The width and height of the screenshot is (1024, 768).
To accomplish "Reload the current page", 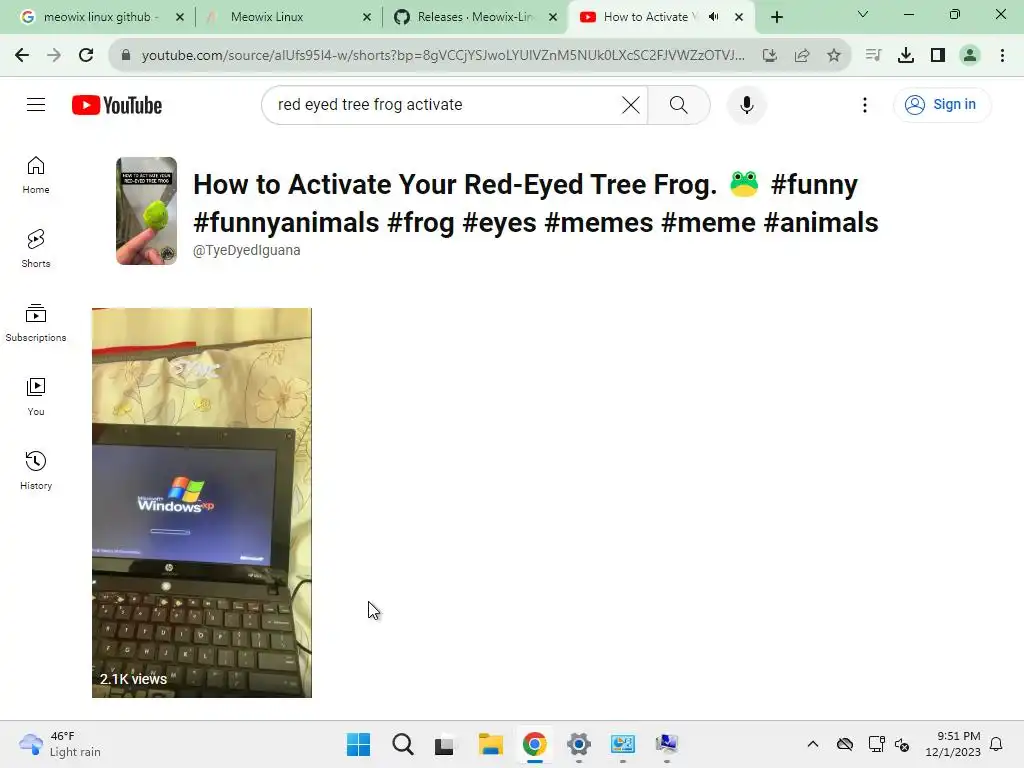I will pos(86,56).
